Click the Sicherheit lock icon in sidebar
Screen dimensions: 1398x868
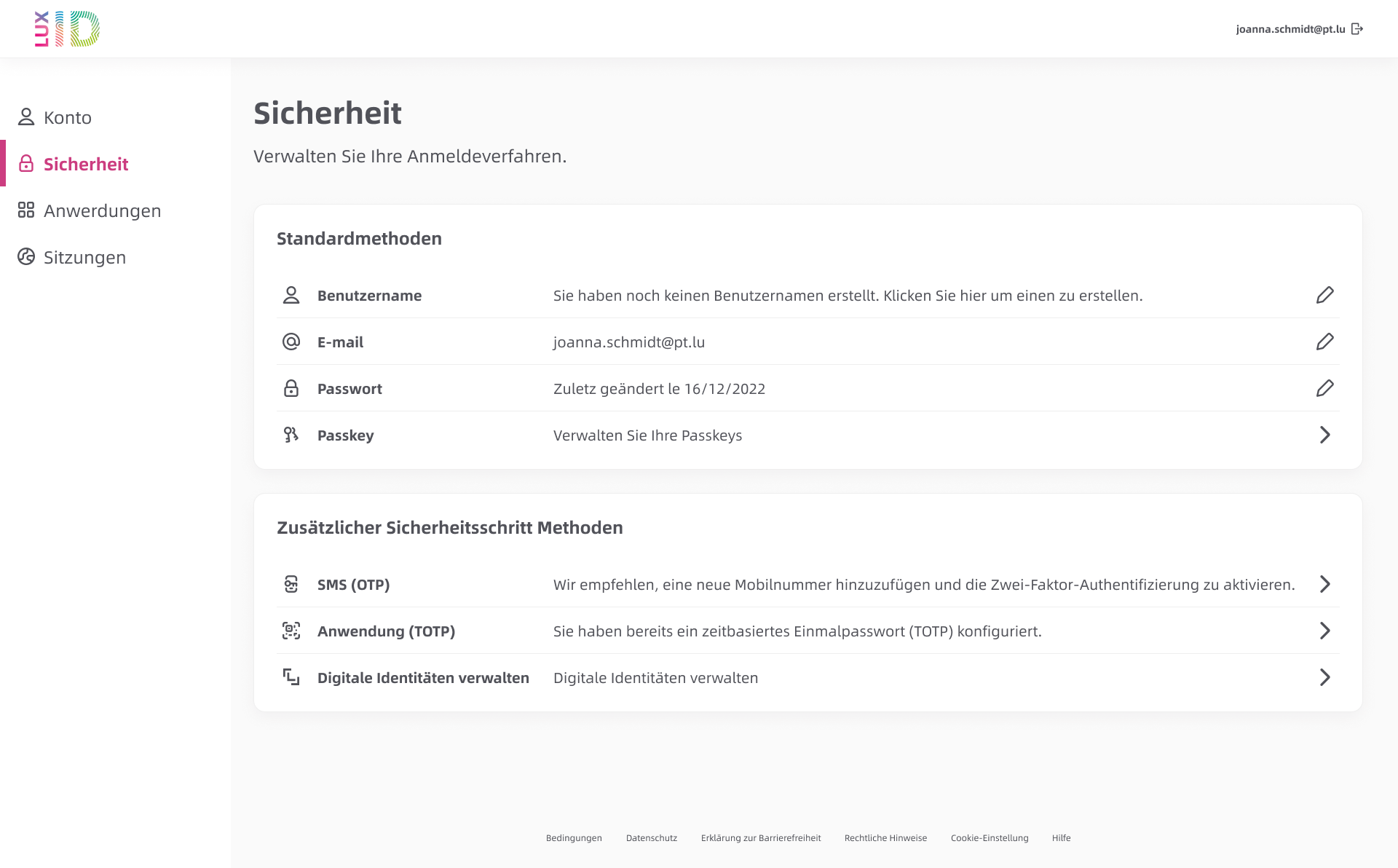click(x=26, y=164)
